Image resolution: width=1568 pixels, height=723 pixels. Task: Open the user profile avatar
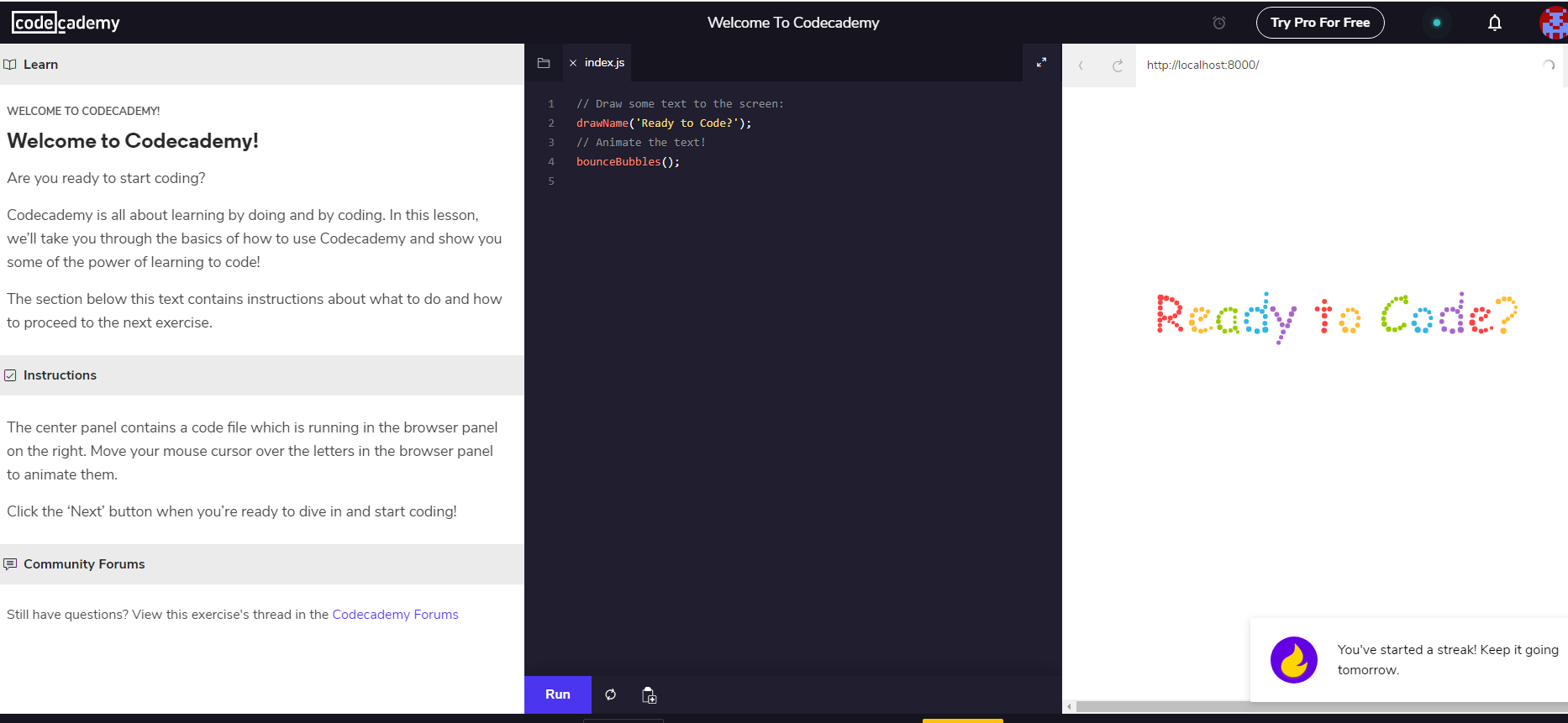click(x=1554, y=23)
